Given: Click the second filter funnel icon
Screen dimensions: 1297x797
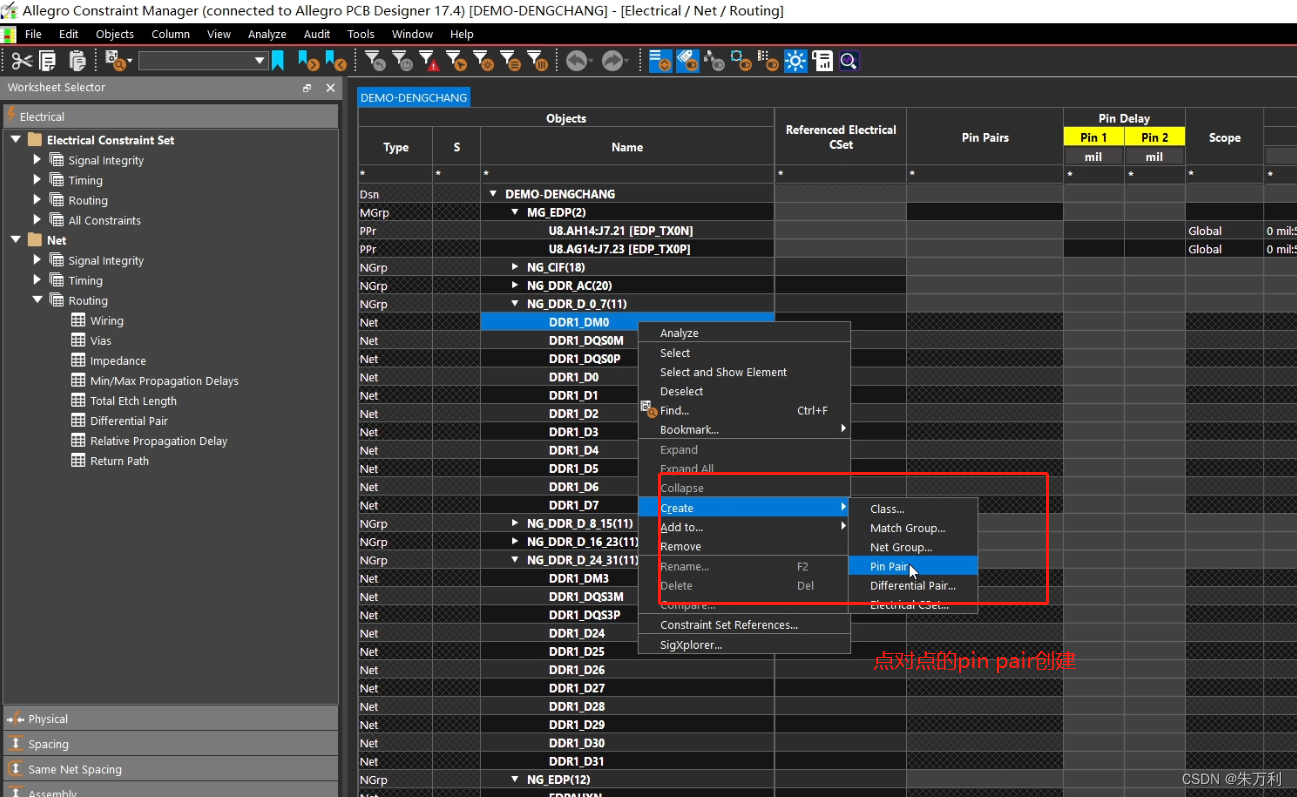Looking at the screenshot, I should (x=403, y=61).
